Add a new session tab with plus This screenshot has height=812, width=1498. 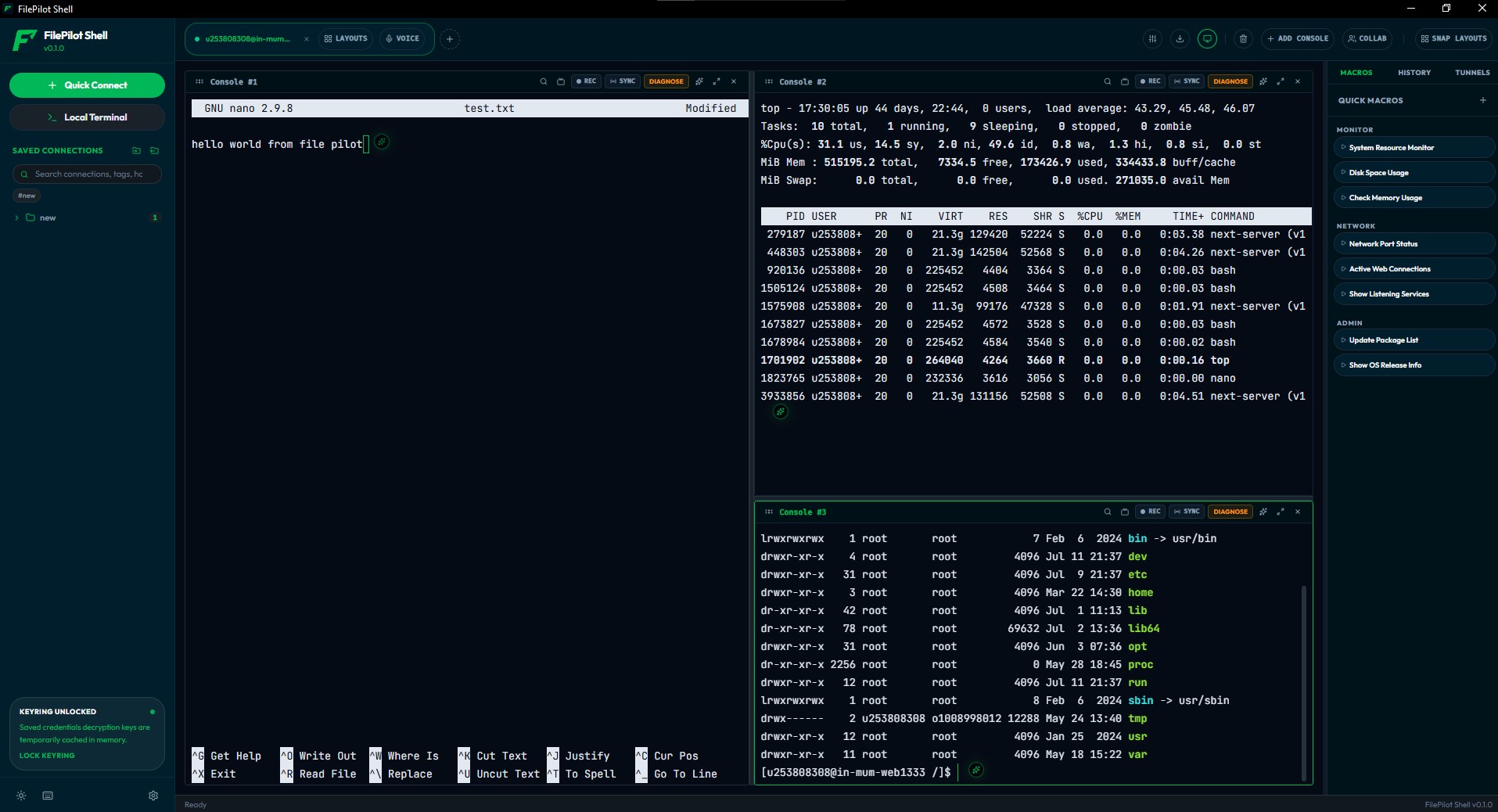pyautogui.click(x=450, y=38)
